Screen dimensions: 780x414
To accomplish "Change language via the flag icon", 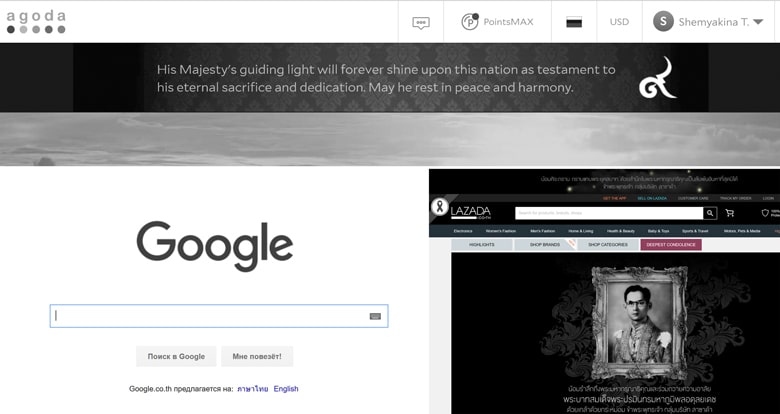I will pyautogui.click(x=574, y=22).
